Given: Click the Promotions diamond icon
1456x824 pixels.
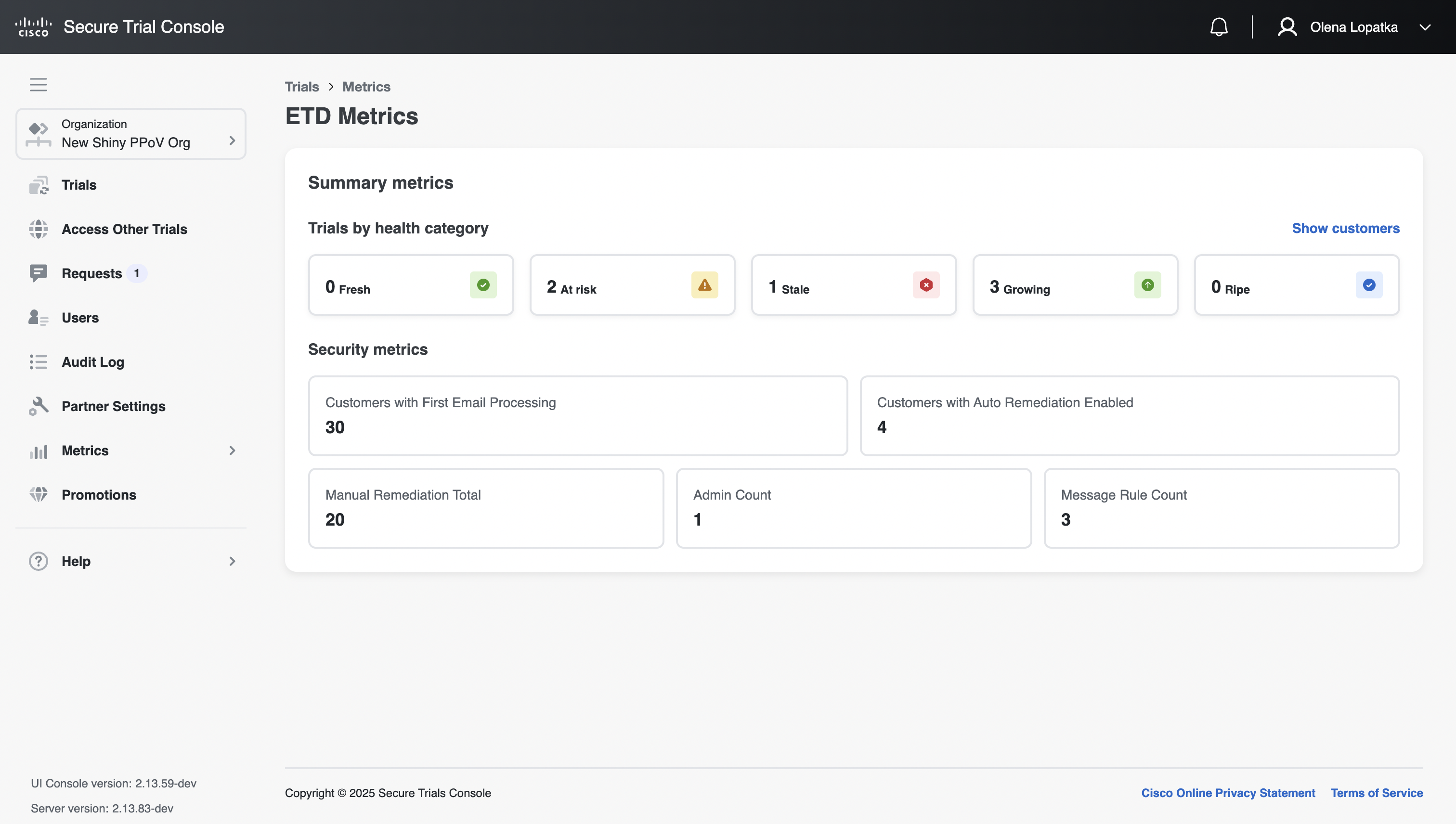Looking at the screenshot, I should click(39, 495).
